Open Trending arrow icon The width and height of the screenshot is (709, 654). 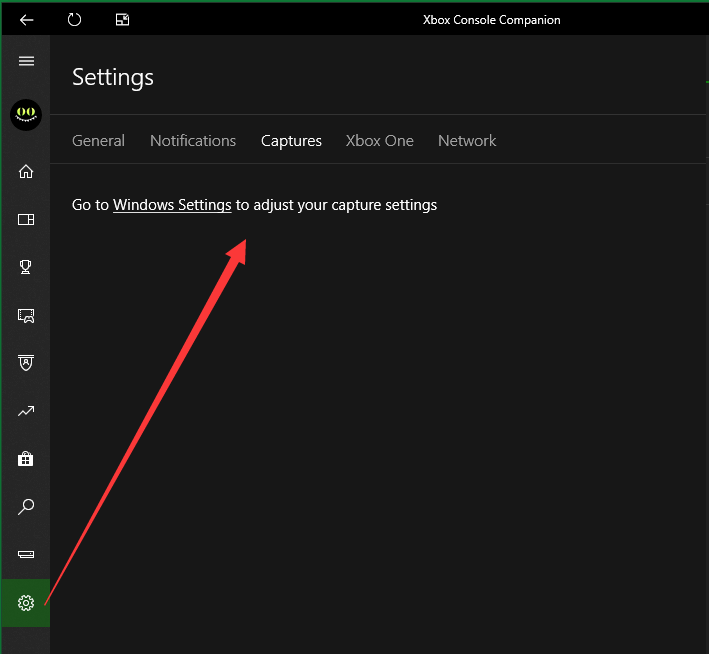pyautogui.click(x=26, y=411)
